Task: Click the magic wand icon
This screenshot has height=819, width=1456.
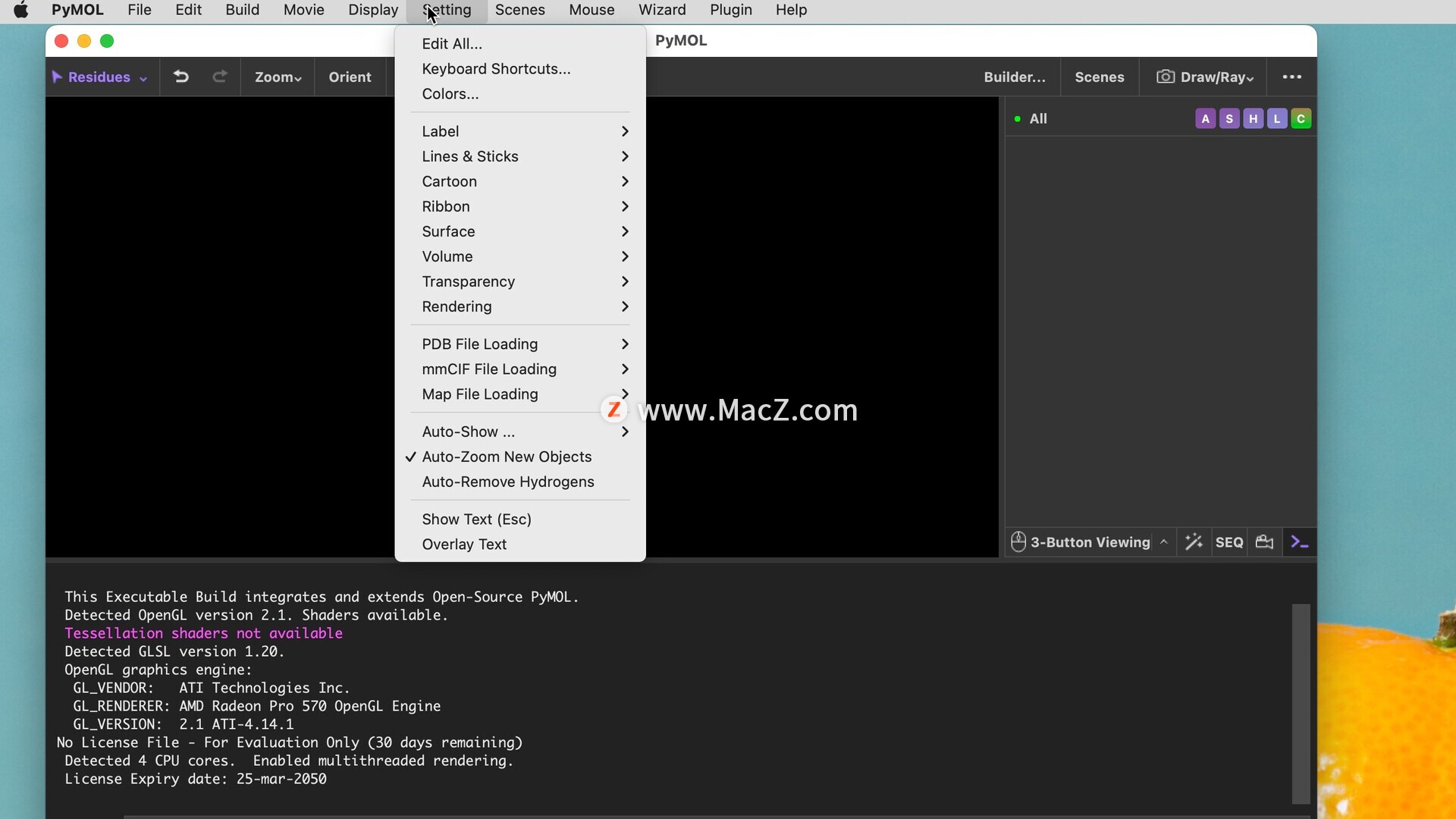Action: point(1194,542)
